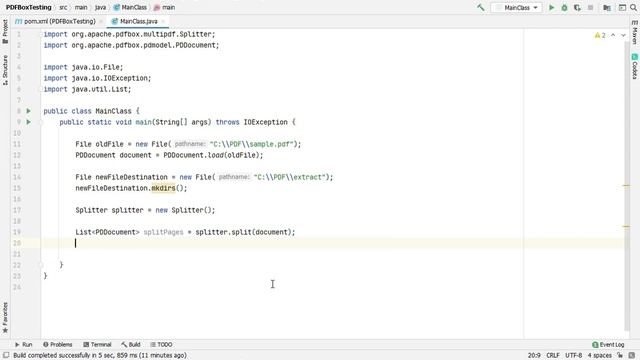The height and width of the screenshot is (360, 640).
Task: Collapse the imports fold marker at line 1
Action: (41, 34)
